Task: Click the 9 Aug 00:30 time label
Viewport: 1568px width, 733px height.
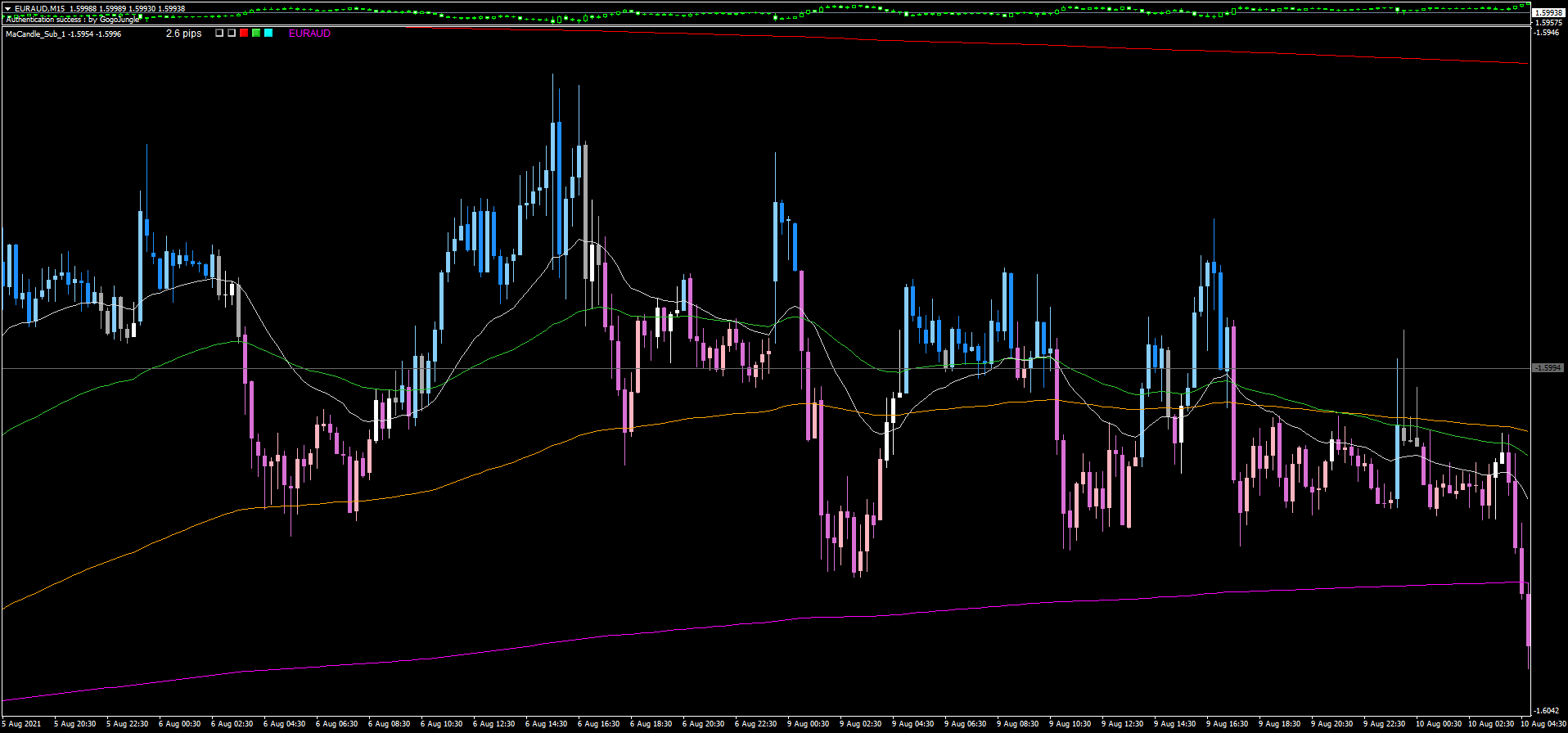Action: pyautogui.click(x=808, y=724)
